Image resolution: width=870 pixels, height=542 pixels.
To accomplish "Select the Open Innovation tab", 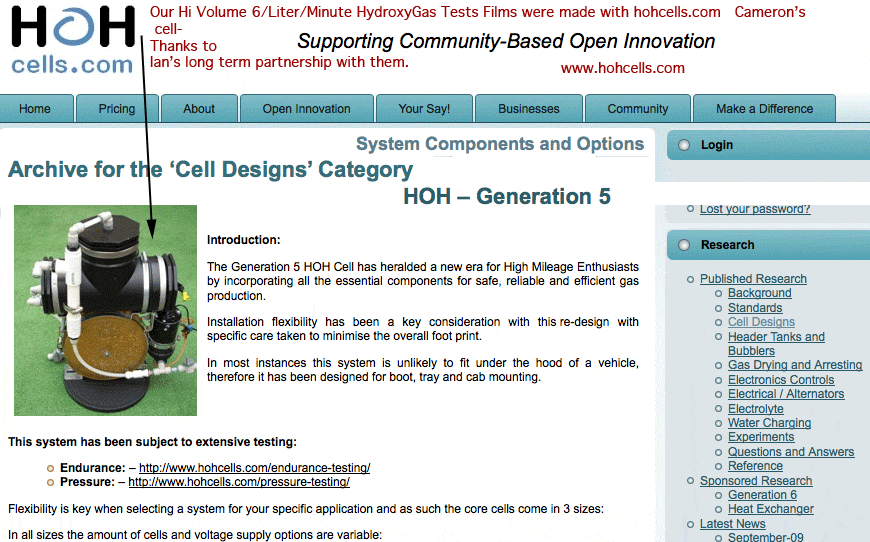I will pos(306,109).
